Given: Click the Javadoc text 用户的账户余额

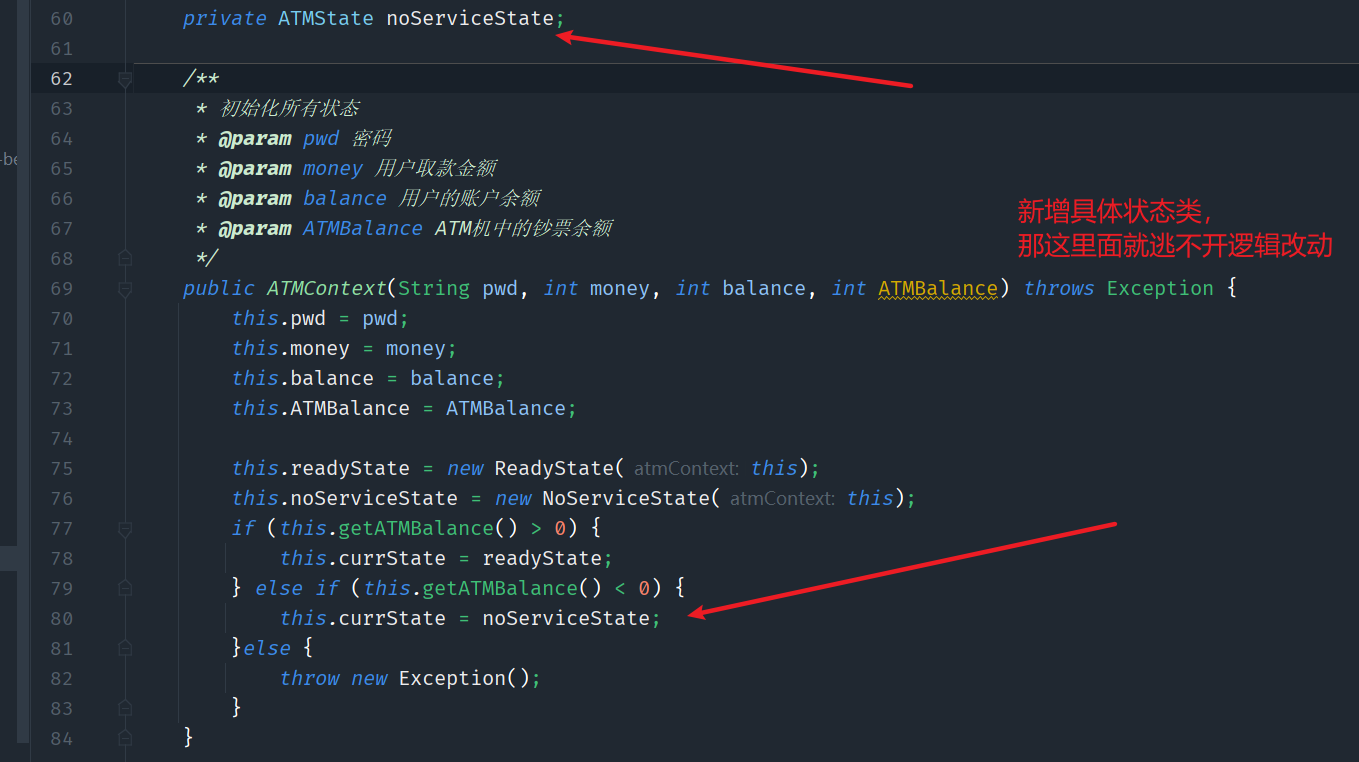Looking at the screenshot, I should pos(470,198).
